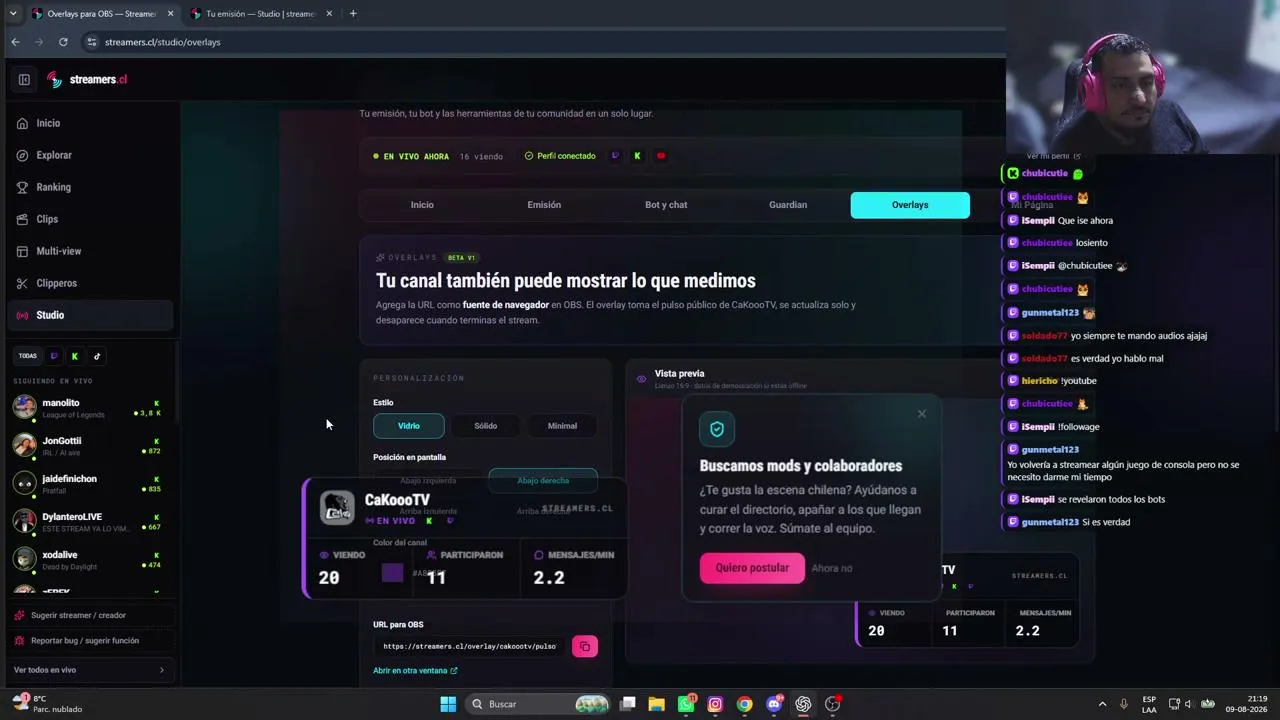Click Sugerir streamer / creador
Image resolution: width=1280 pixels, height=720 pixels.
(90, 615)
